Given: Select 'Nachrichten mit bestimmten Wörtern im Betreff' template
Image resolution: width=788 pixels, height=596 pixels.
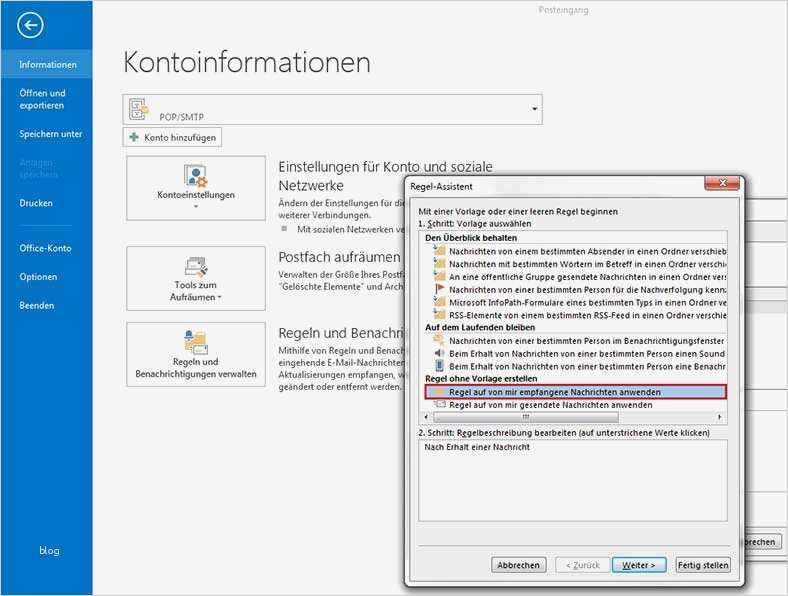Looking at the screenshot, I should (587, 264).
